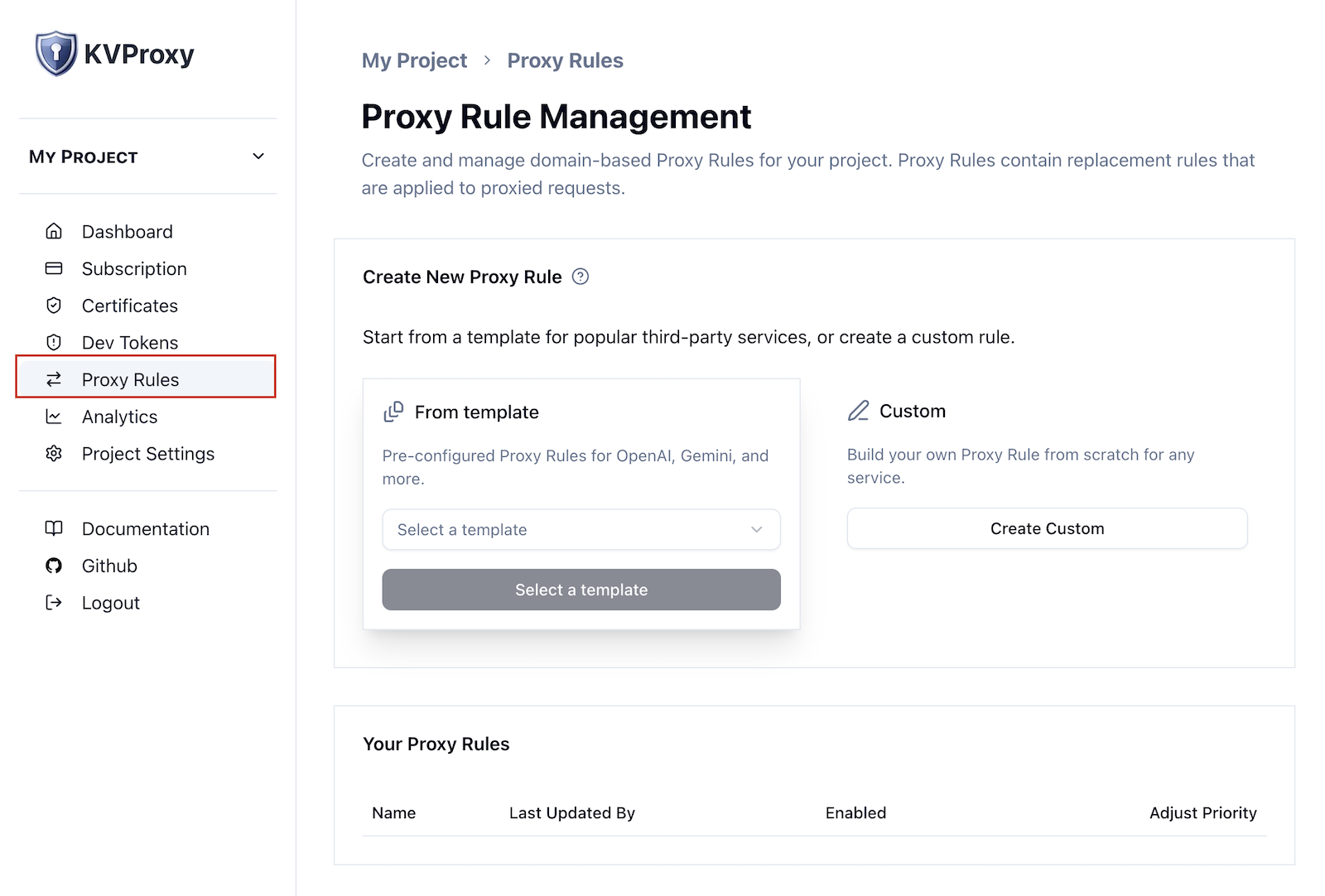Image resolution: width=1325 pixels, height=896 pixels.
Task: Collapse the My Project section chevron
Action: (x=258, y=156)
